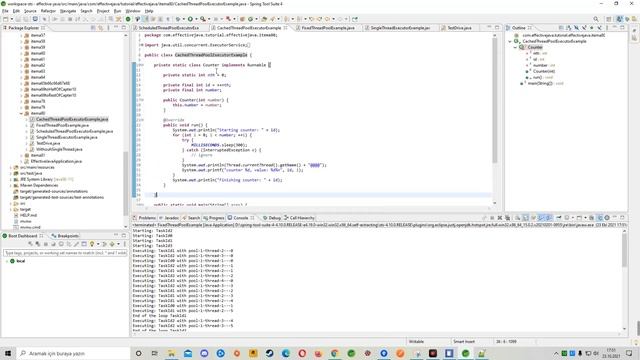Click the Pin Console icon

pyautogui.click(x=559, y=218)
